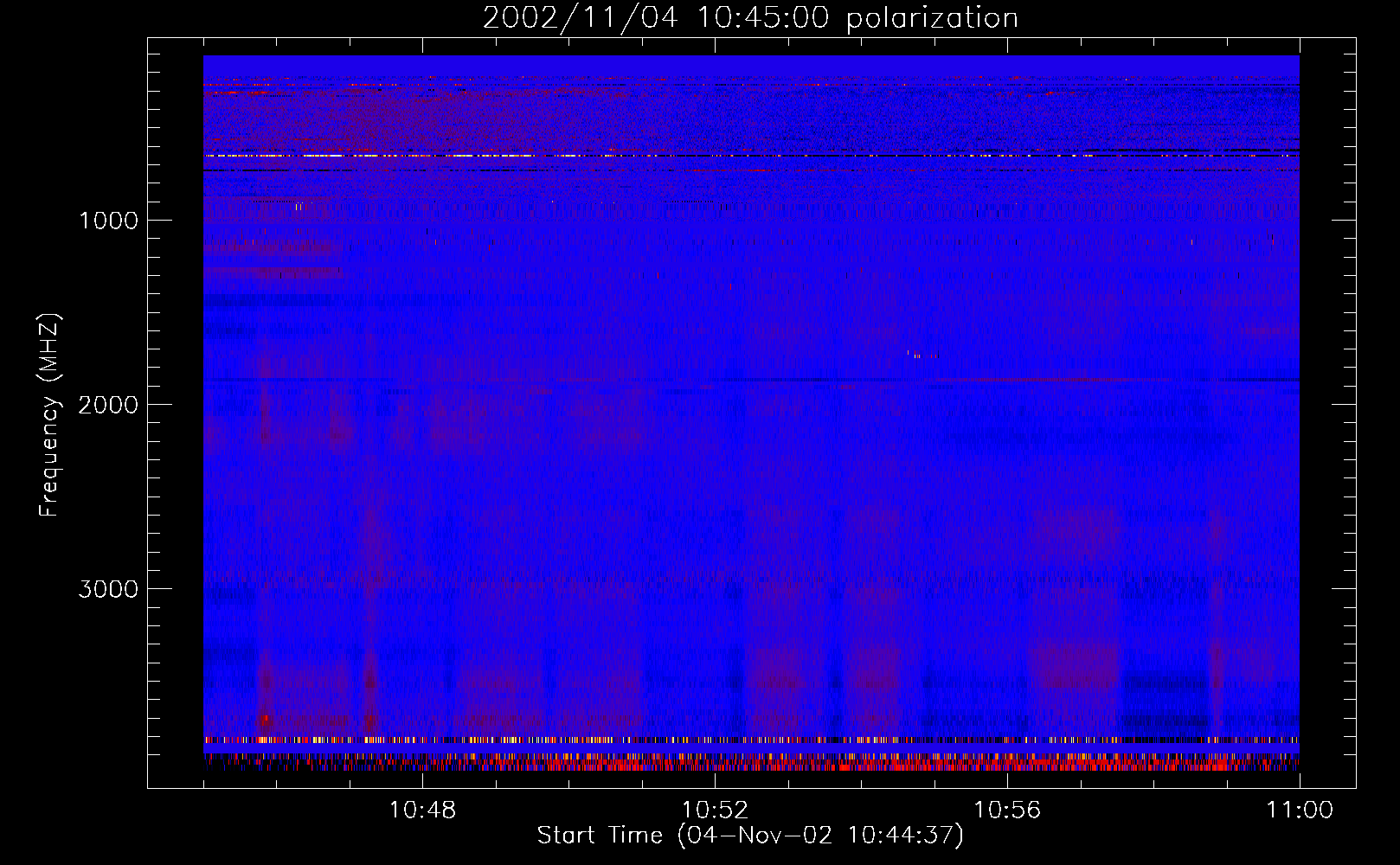Click the plot title '2002/11/04 10:45:00 polarization'
The width and height of the screenshot is (1400, 865).
(750, 18)
